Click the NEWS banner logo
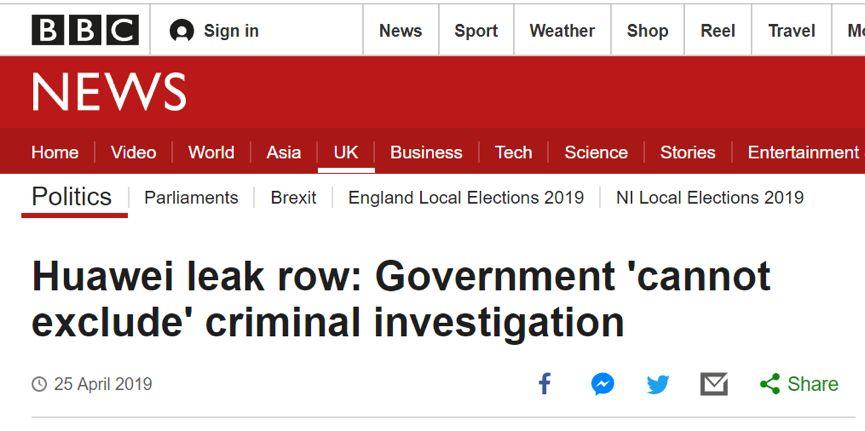Viewport: 865px width, 431px height. click(x=109, y=93)
